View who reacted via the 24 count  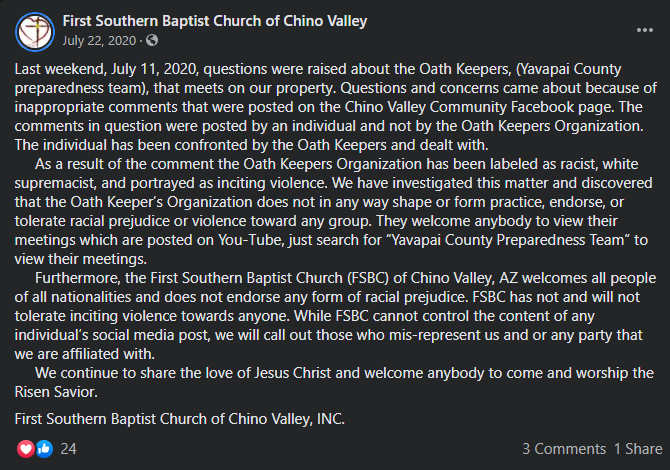point(68,449)
